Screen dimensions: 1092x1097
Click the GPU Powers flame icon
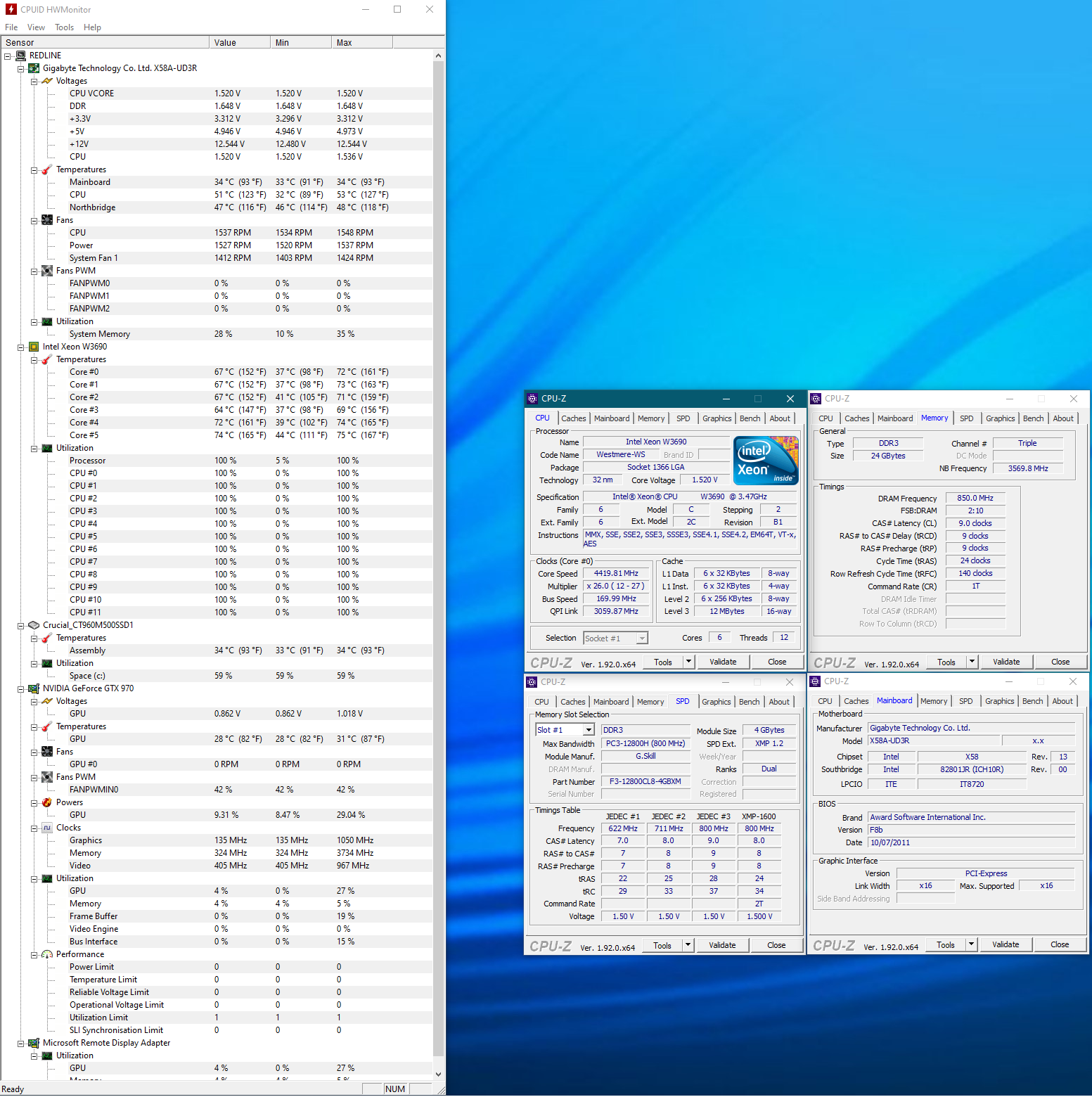click(x=47, y=802)
